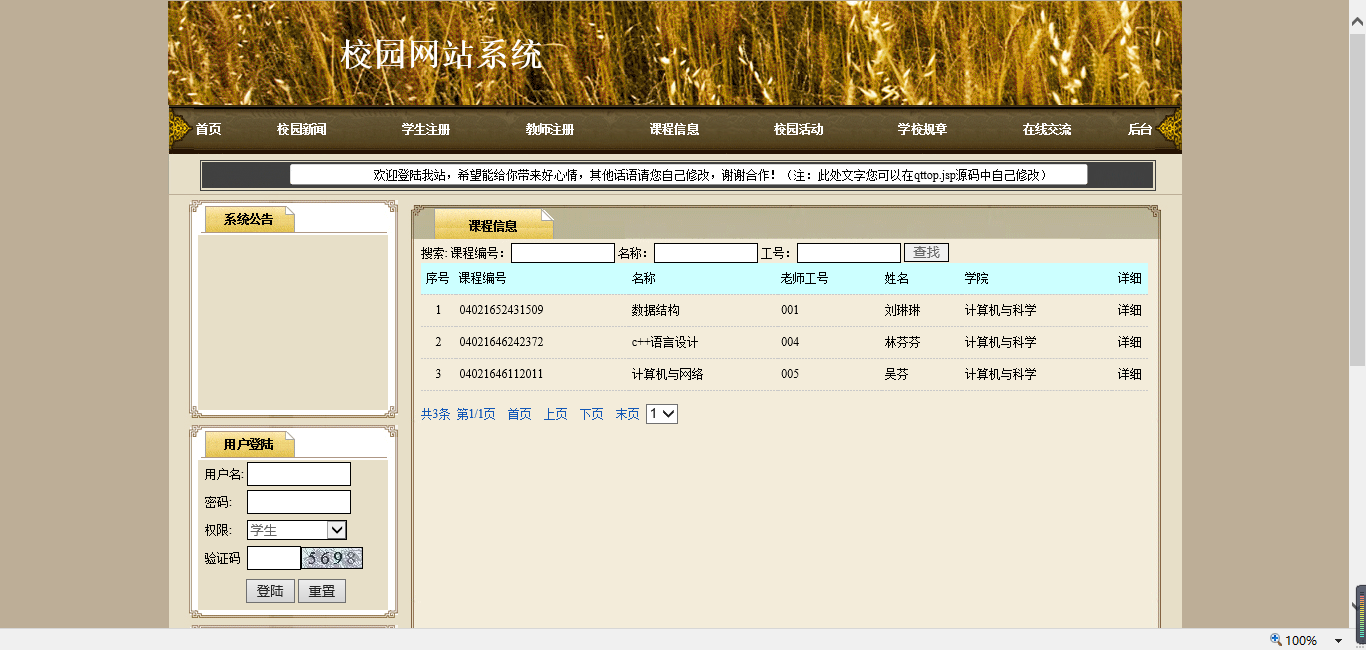
Task: Select 课程信息 in the navigation bar
Action: [x=674, y=130]
